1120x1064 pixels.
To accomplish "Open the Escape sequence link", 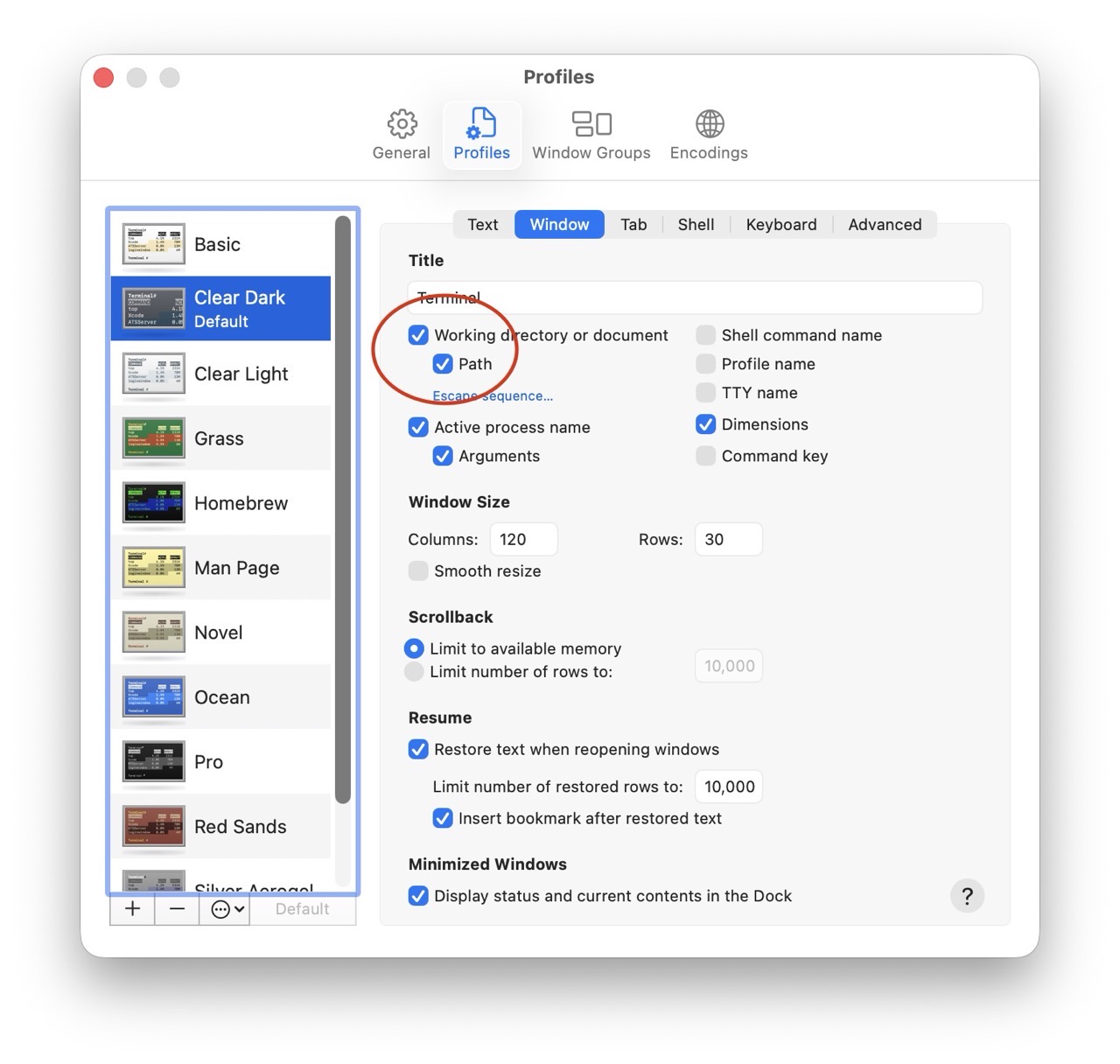I will click(x=493, y=395).
